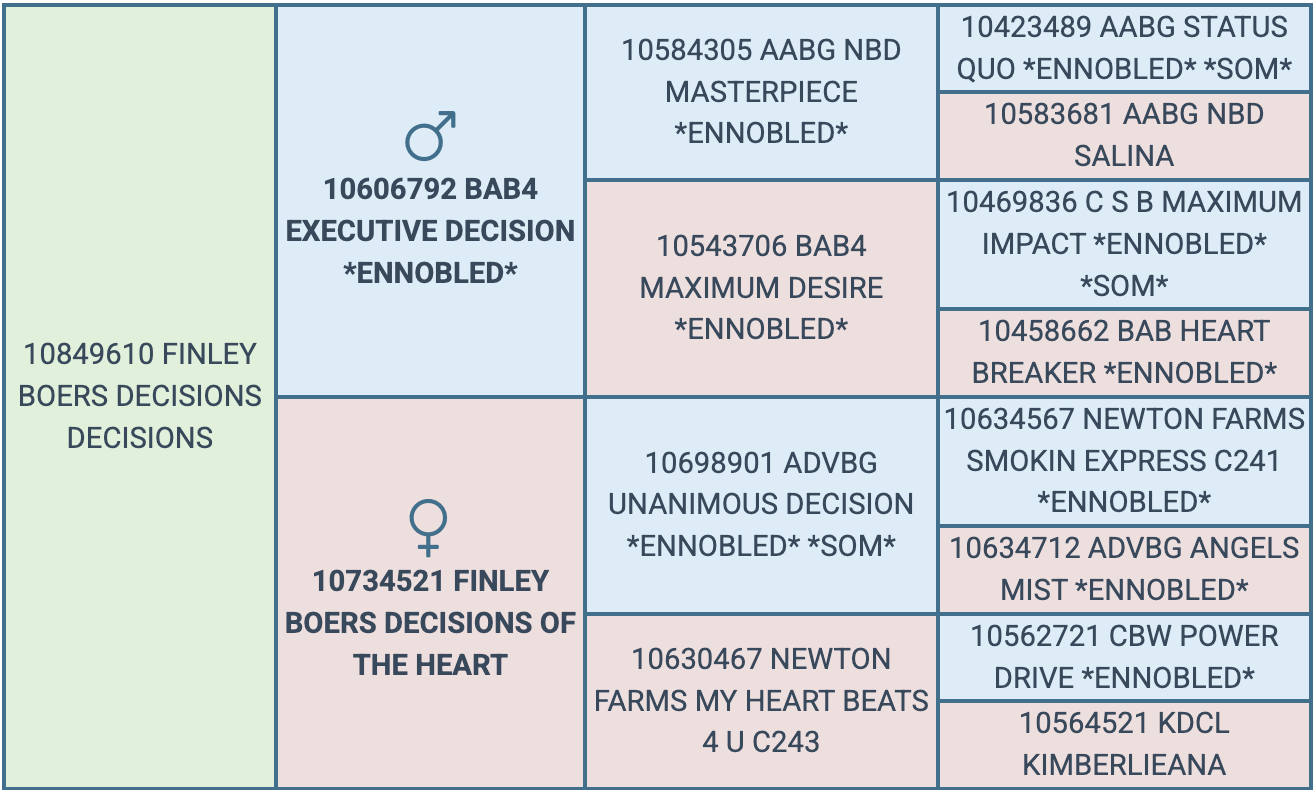Click the *ENNOBLED* label under Executive Decision
The height and width of the screenshot is (790, 1314).
click(430, 273)
